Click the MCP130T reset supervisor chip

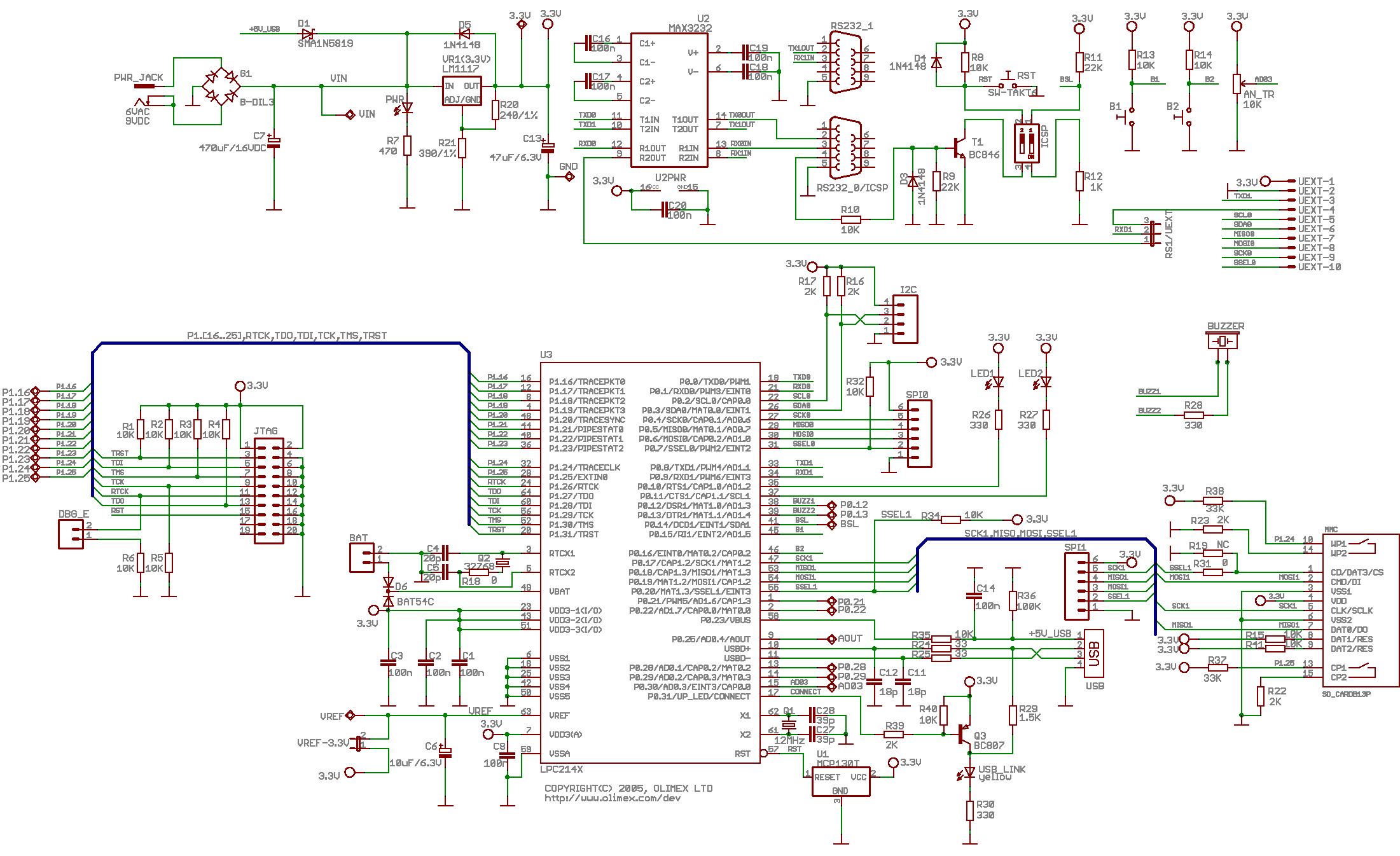(x=841, y=780)
